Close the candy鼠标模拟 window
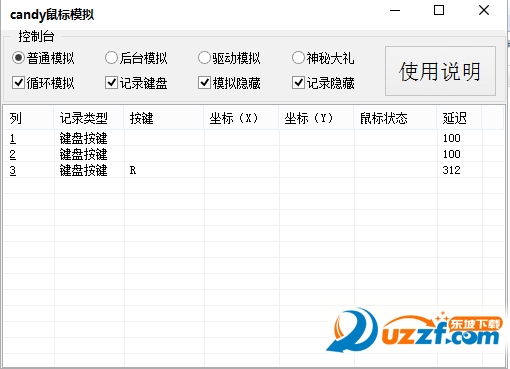Screen dimensions: 510x369 484,10
